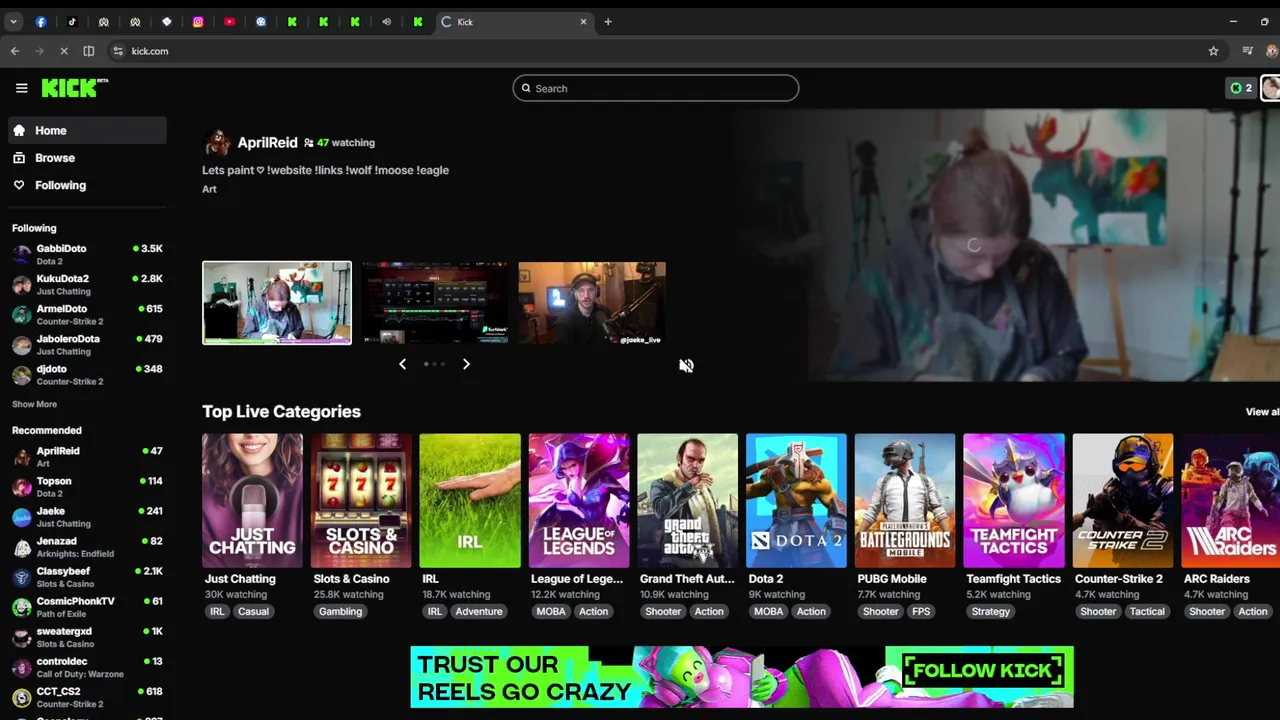Viewport: 1280px width, 720px height.
Task: Open the browser media control icon
Action: point(1247,51)
